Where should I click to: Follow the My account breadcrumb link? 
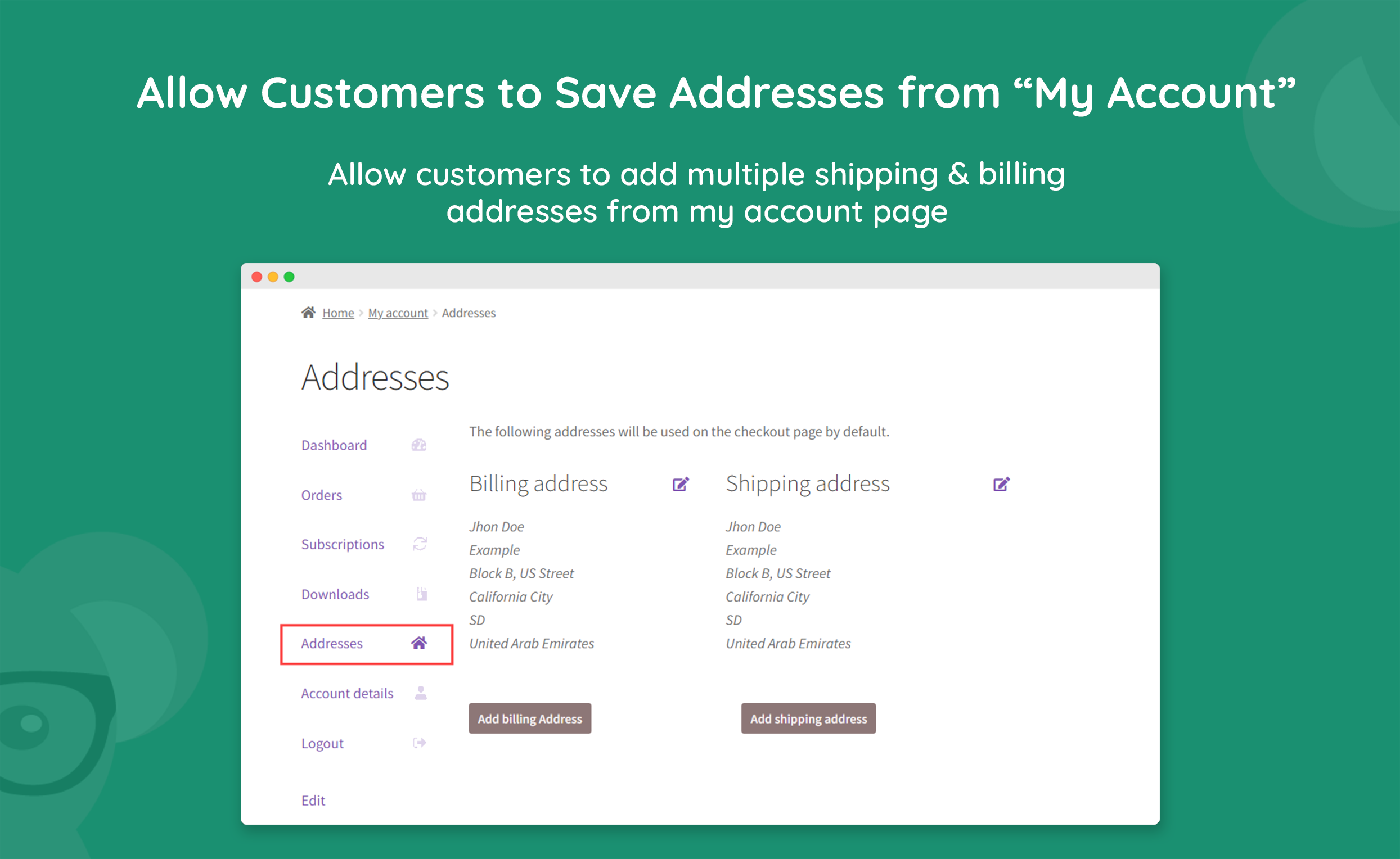pyautogui.click(x=398, y=313)
